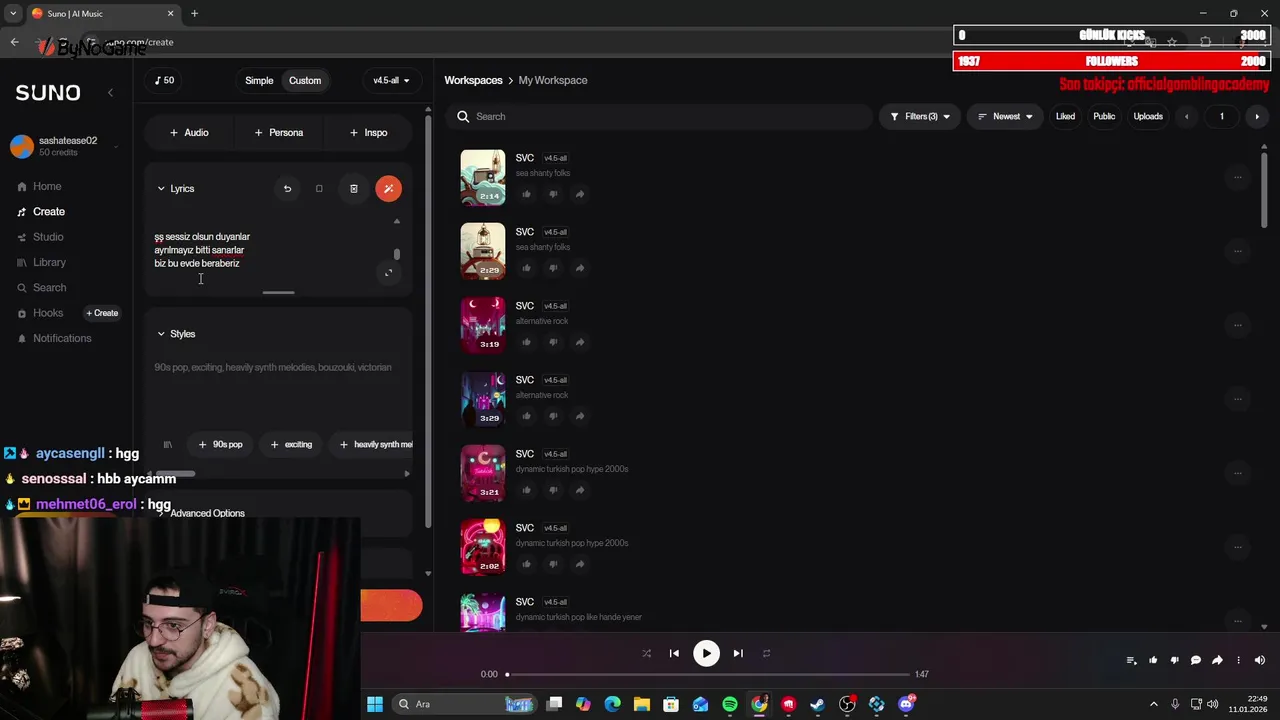1280x720 pixels.
Task: Click the icon left of 90s pop tag
Action: pos(167,444)
